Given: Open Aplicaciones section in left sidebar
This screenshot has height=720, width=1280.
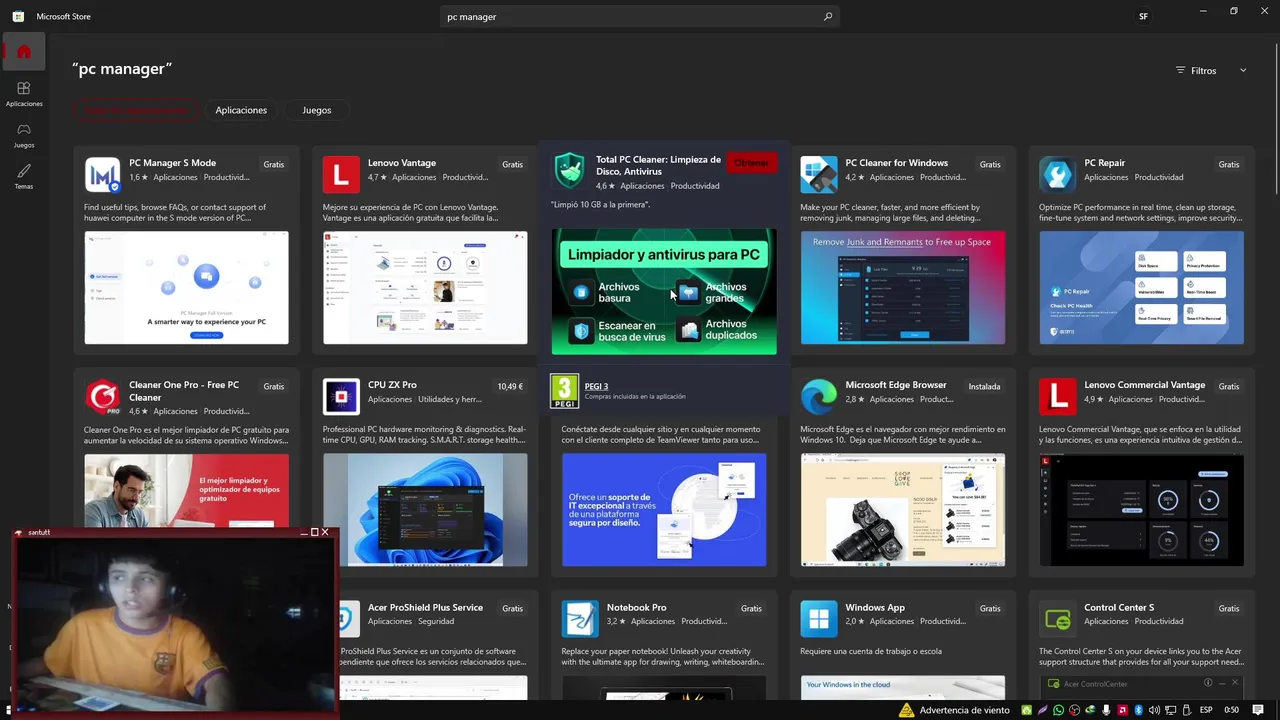Looking at the screenshot, I should pos(24,94).
